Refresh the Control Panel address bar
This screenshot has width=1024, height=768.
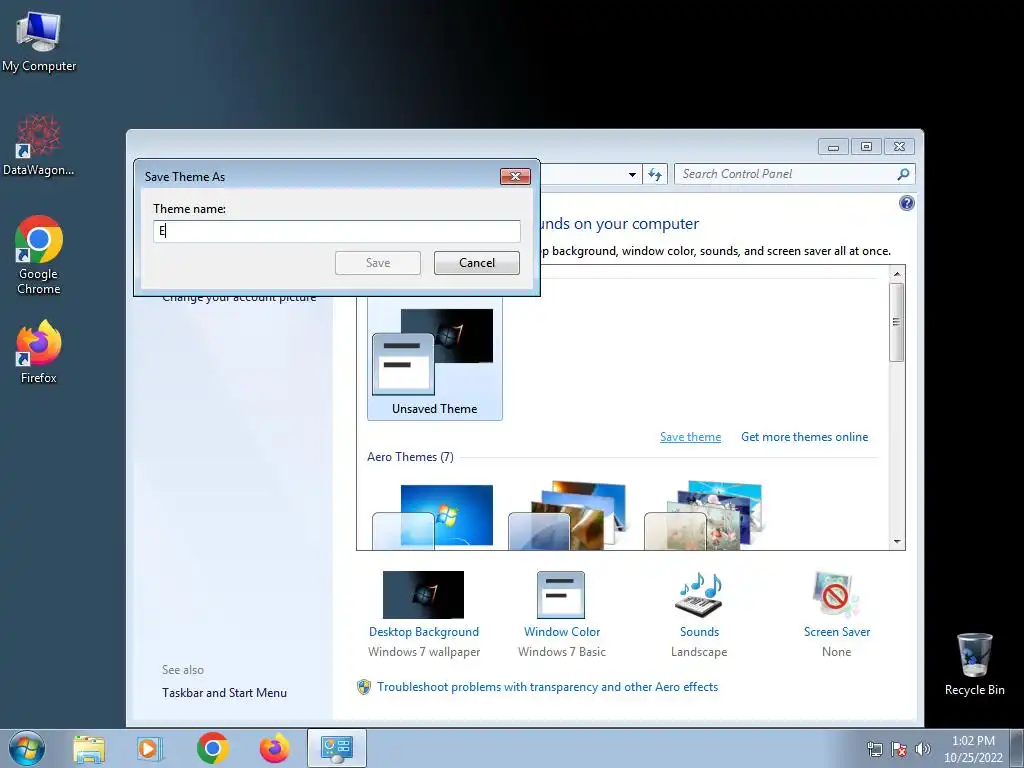point(655,174)
